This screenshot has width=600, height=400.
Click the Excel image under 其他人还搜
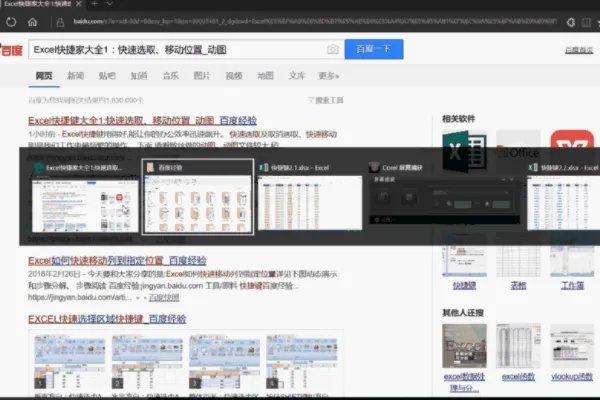tap(464, 346)
